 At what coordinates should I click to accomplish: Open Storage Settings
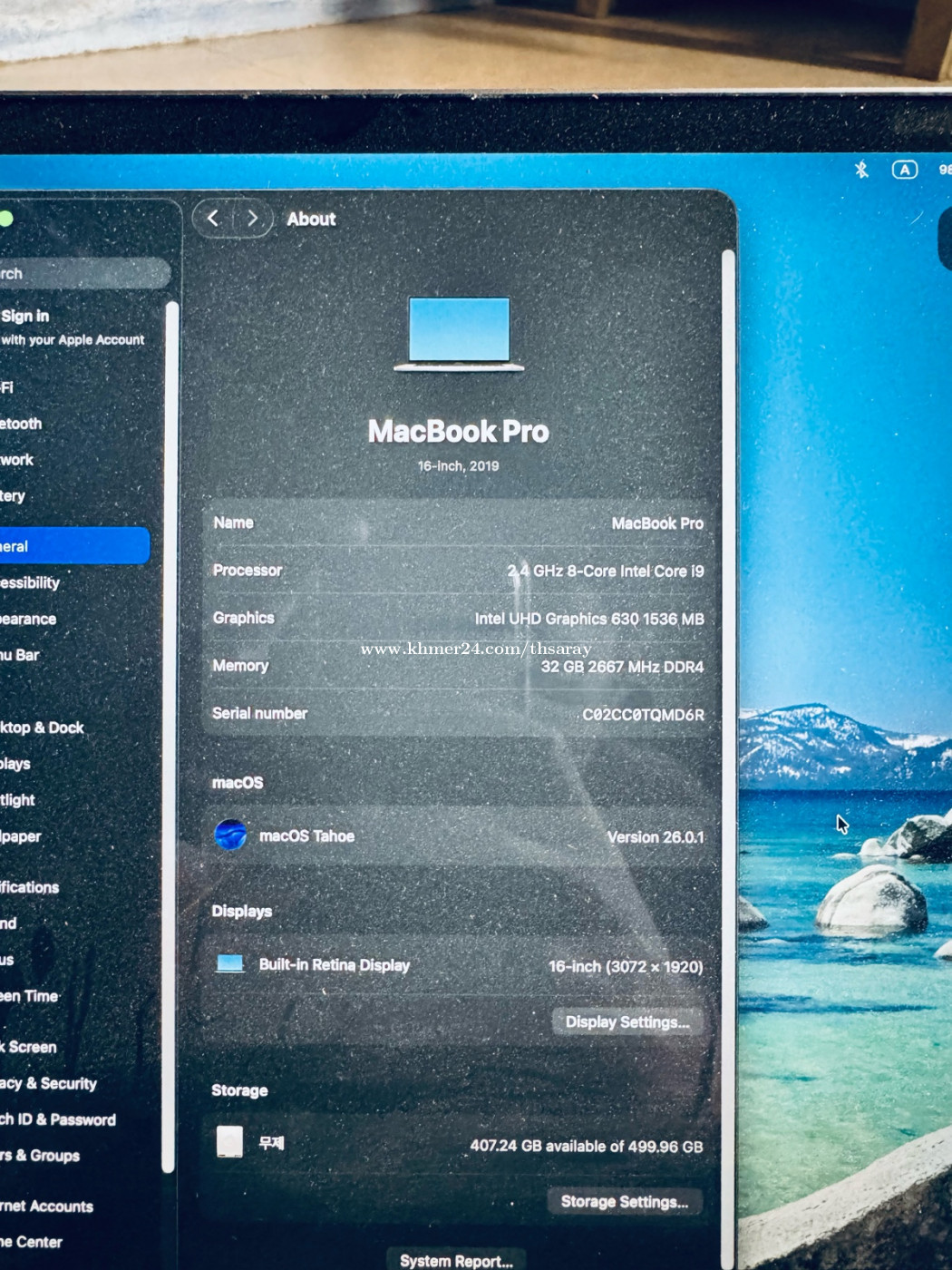click(625, 1201)
